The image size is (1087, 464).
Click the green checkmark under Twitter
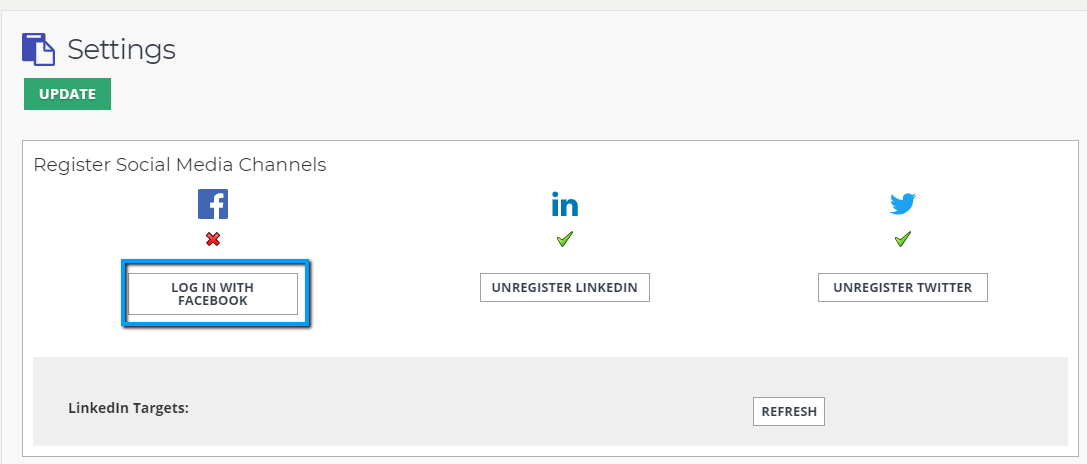pyautogui.click(x=903, y=239)
